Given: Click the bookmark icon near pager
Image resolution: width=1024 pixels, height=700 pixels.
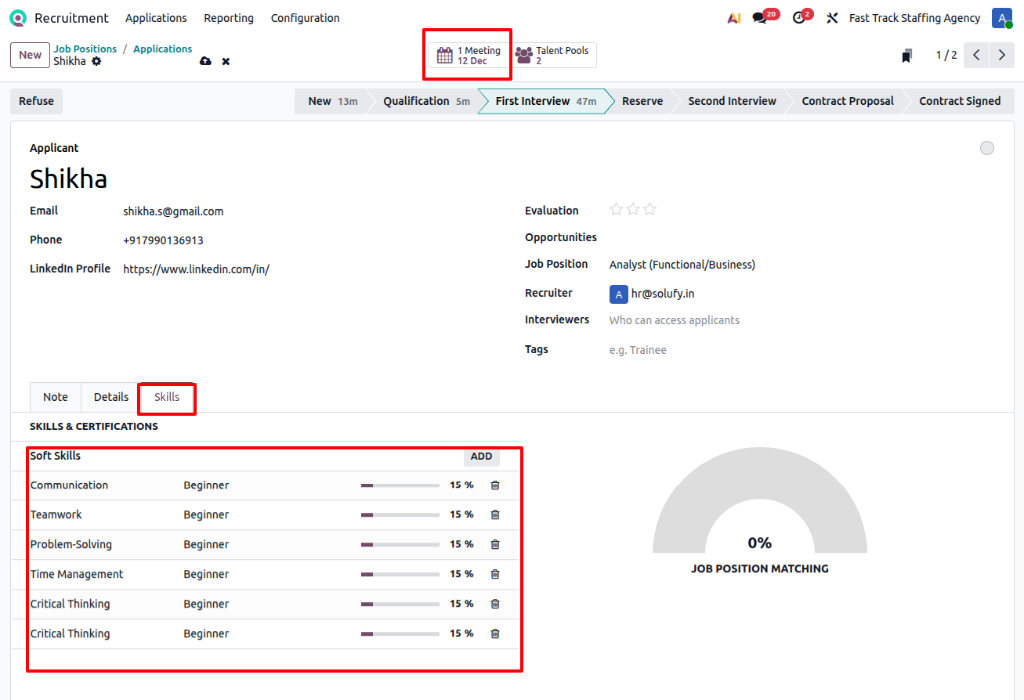Looking at the screenshot, I should coord(907,56).
